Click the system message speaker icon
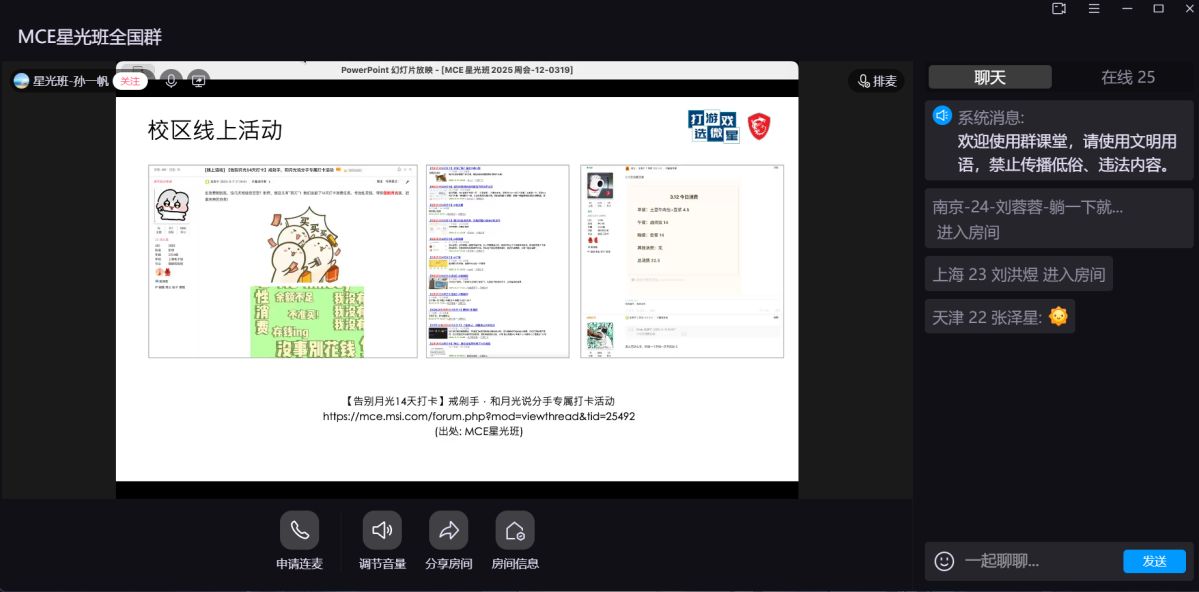1199x592 pixels. tap(942, 115)
